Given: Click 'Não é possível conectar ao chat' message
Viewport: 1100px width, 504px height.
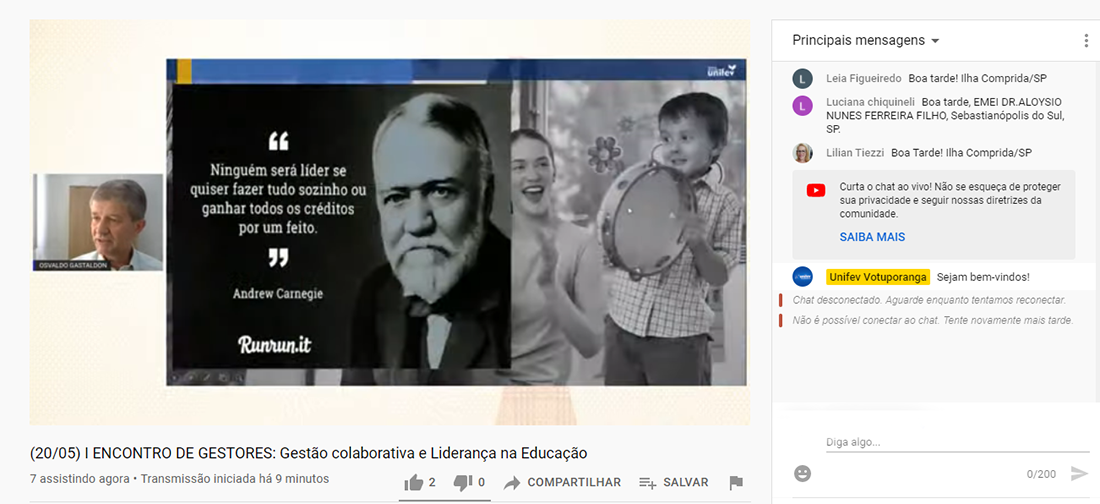Looking at the screenshot, I should tap(932, 320).
